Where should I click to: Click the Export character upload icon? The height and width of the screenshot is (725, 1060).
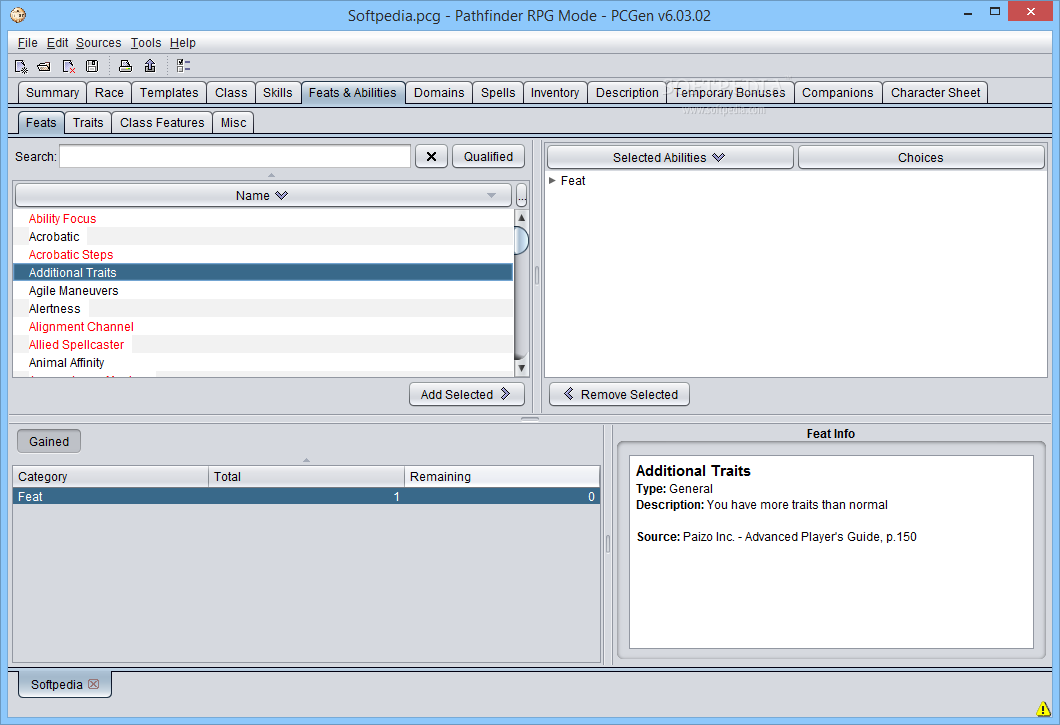(149, 66)
